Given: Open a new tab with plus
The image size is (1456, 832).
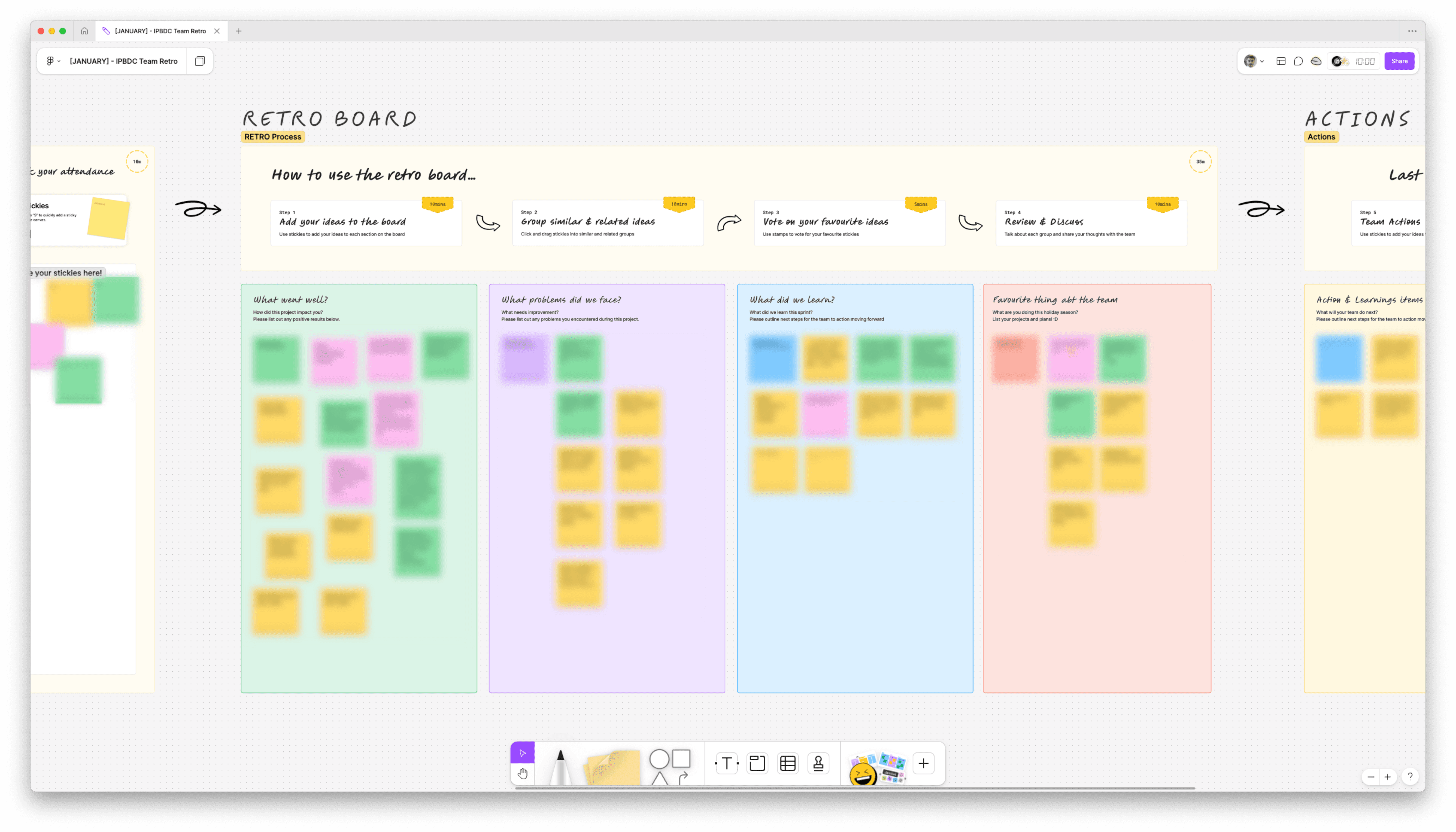Looking at the screenshot, I should pyautogui.click(x=238, y=31).
